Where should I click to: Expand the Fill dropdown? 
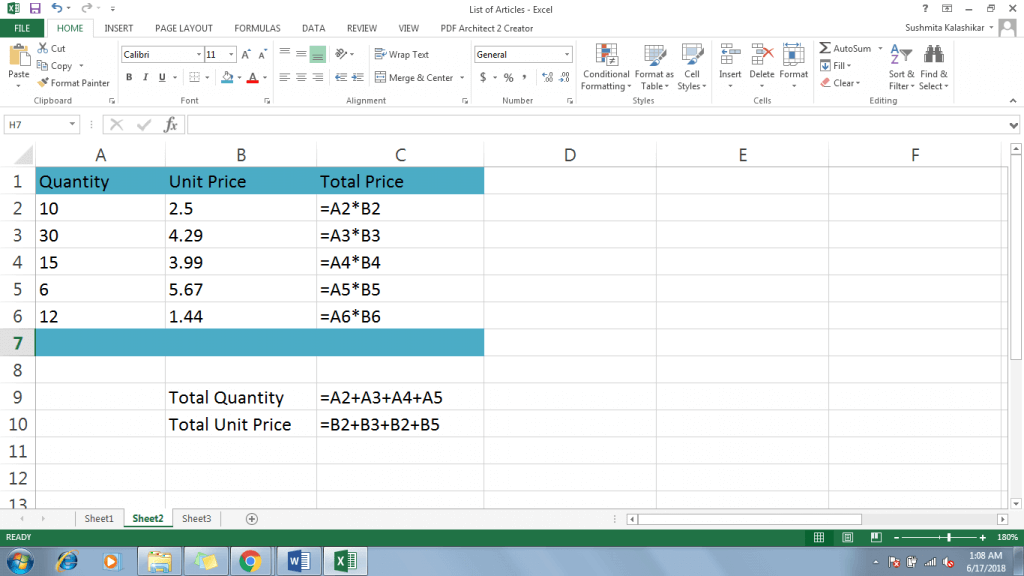point(849,66)
